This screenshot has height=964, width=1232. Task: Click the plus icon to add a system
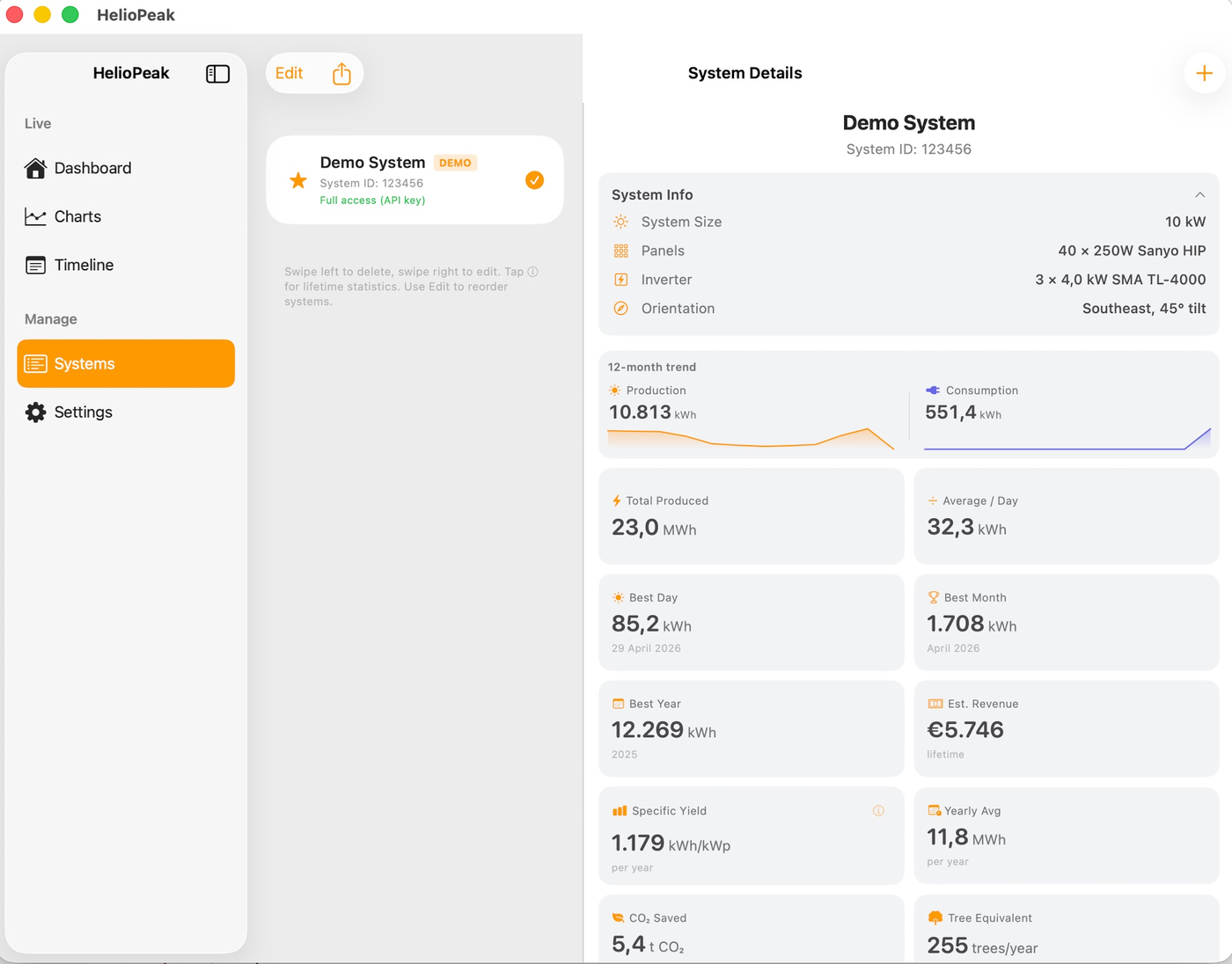point(1204,73)
